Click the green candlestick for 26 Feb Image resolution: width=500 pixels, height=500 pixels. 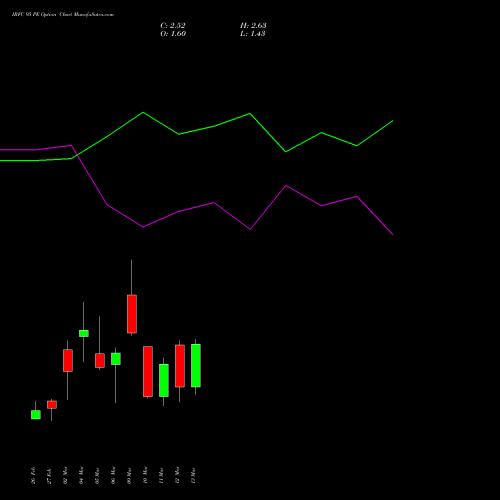36,415
